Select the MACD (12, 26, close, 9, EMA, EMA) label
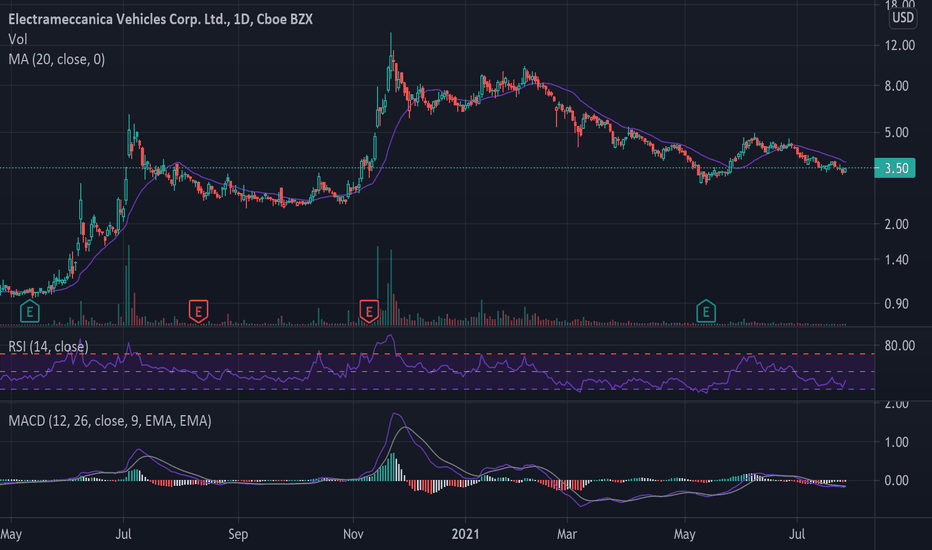The width and height of the screenshot is (932, 550). pos(110,421)
